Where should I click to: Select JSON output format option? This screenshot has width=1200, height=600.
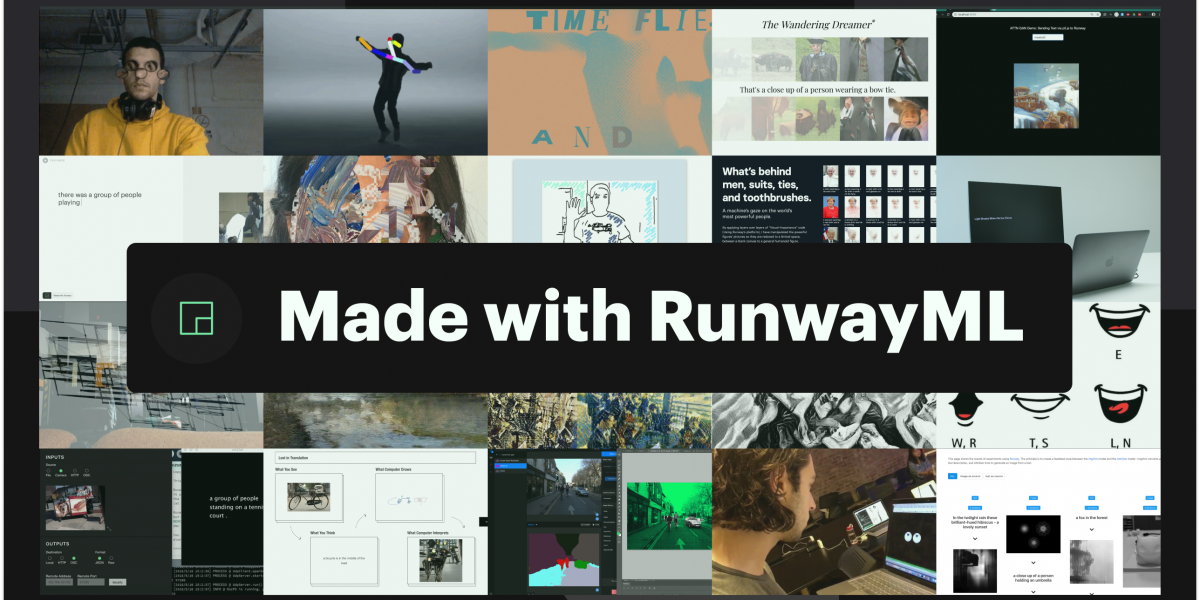100,558
